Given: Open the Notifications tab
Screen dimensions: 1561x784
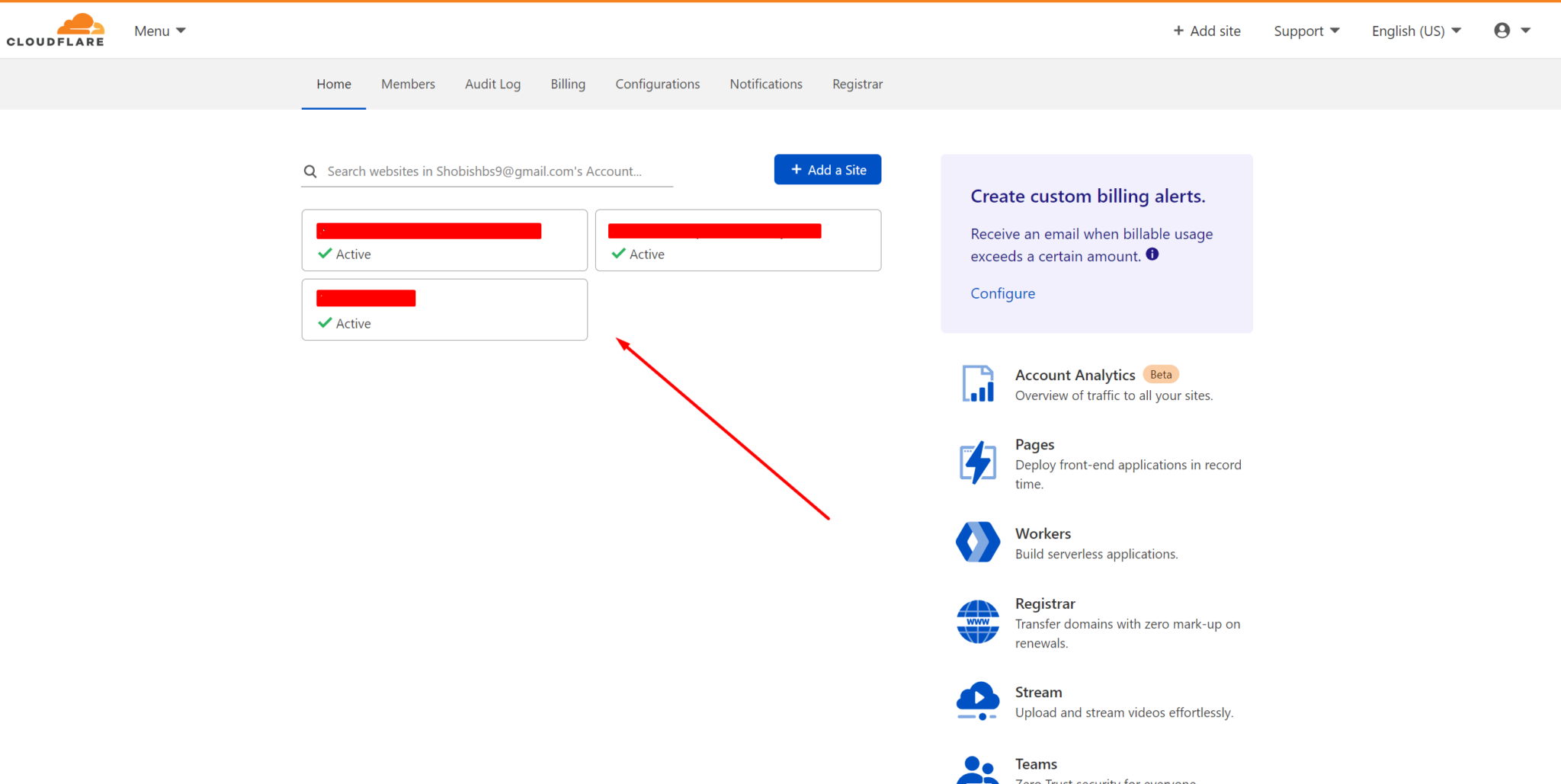Looking at the screenshot, I should click(x=765, y=84).
